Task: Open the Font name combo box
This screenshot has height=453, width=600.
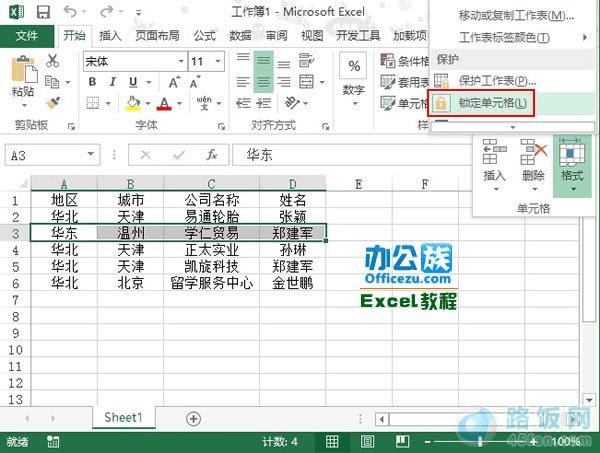Action: 135,61
